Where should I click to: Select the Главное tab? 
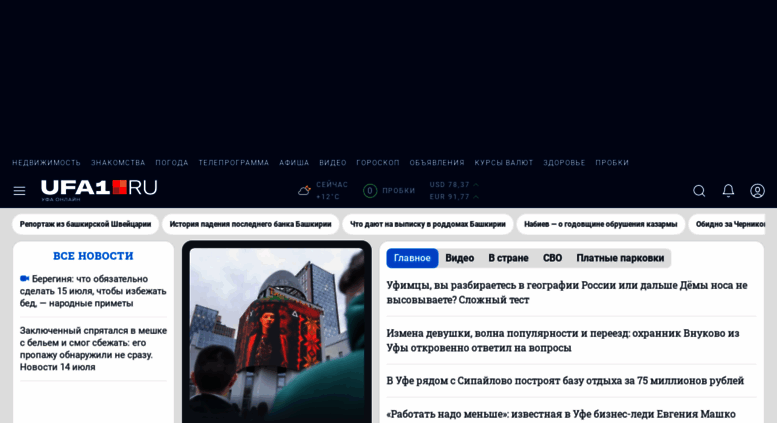(x=412, y=258)
